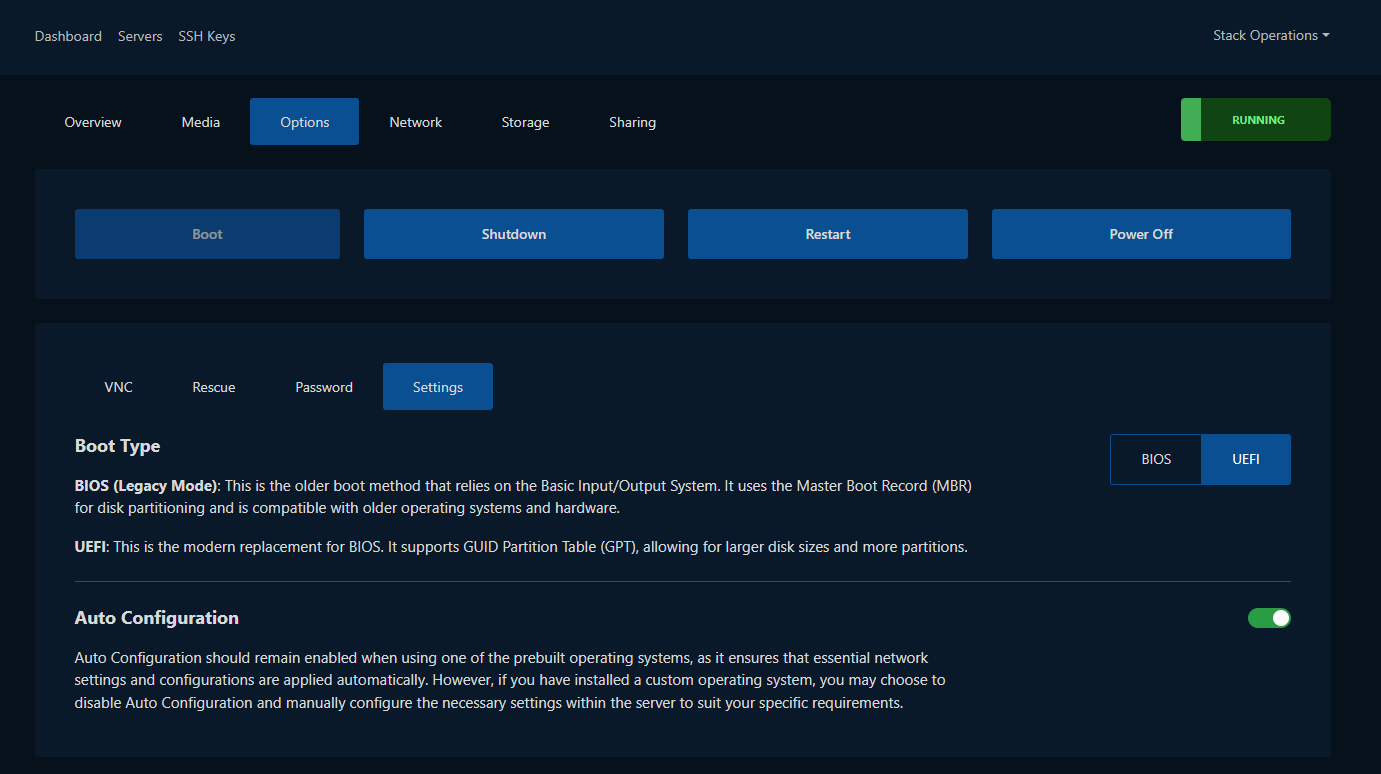The width and height of the screenshot is (1381, 774).
Task: Open the Stack Operations account dropdown
Action: pos(1270,36)
